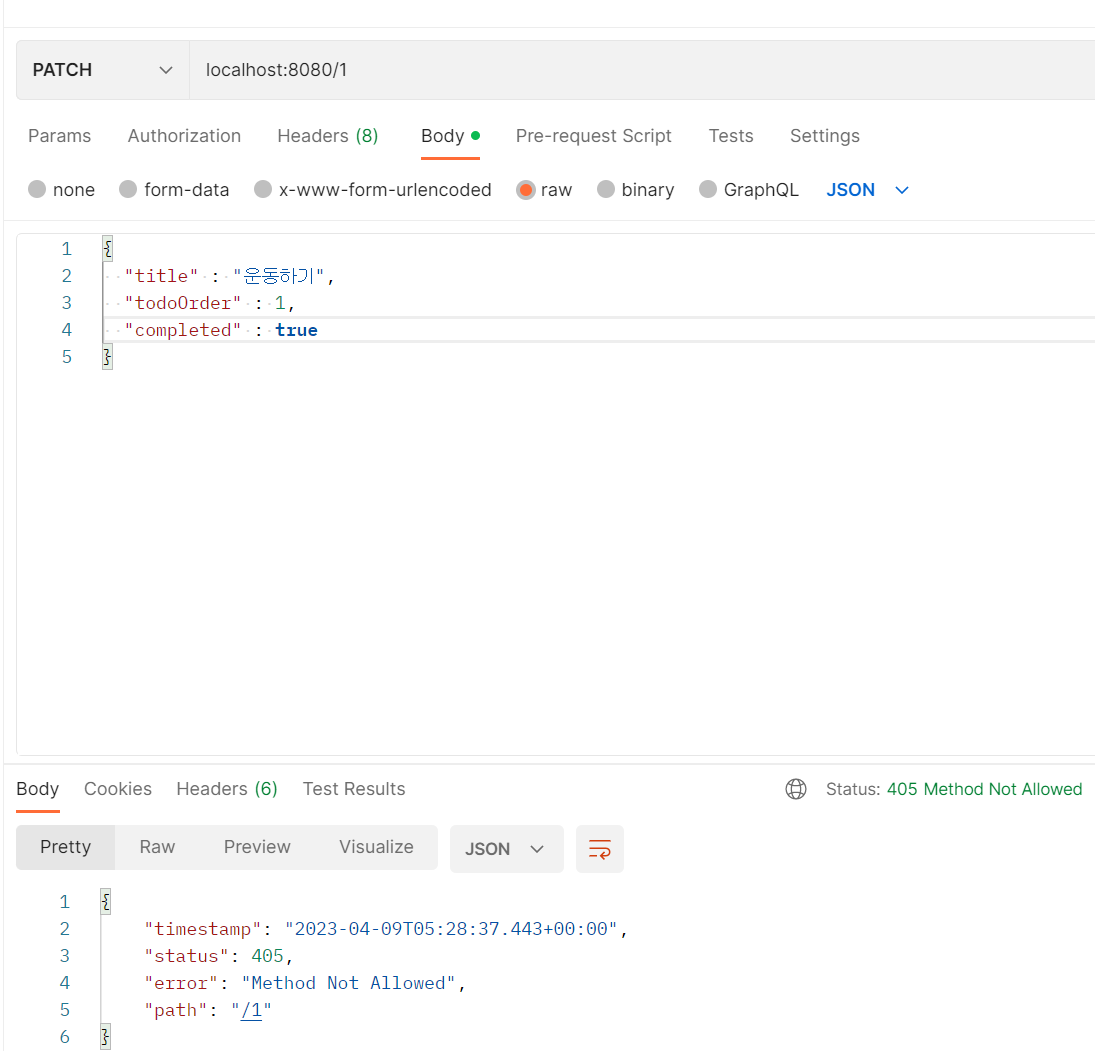1095x1051 pixels.
Task: Choose x-www-form-urlencoded body type
Action: pos(263,189)
